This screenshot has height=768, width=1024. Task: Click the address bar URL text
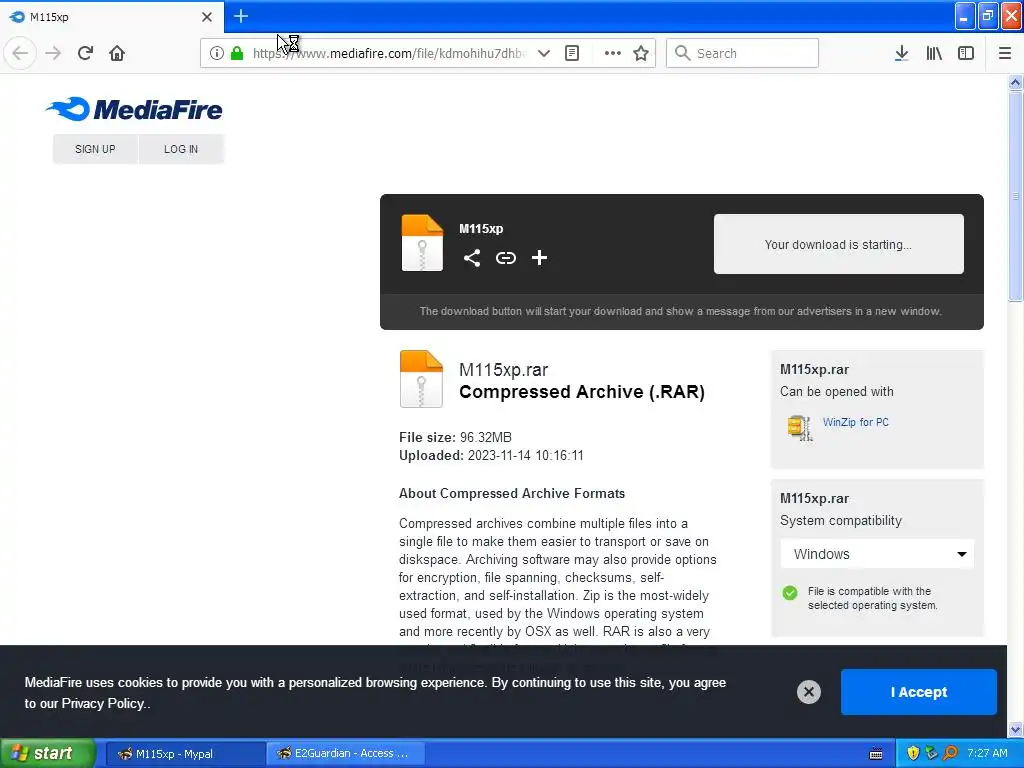pyautogui.click(x=390, y=54)
